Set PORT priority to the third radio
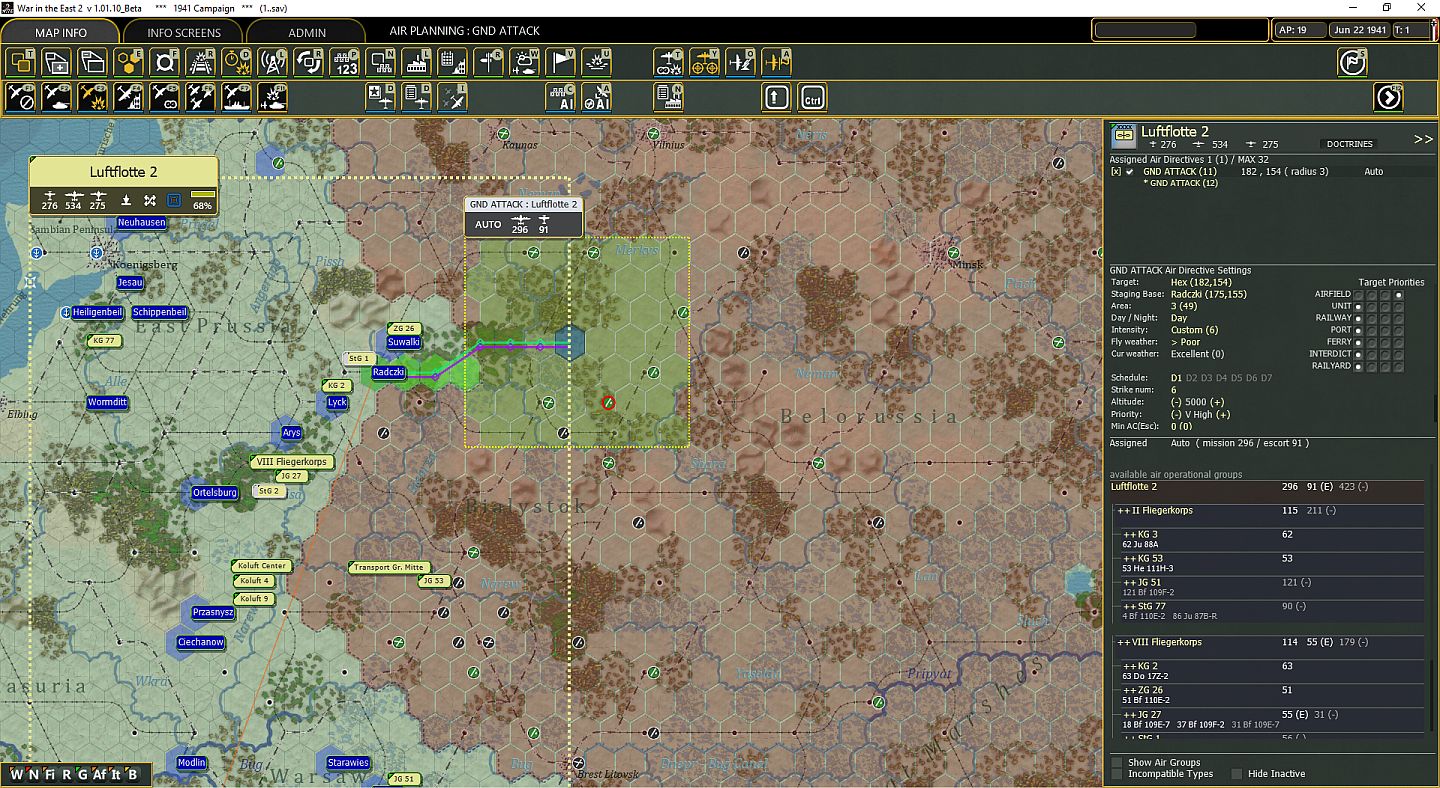The width and height of the screenshot is (1440, 788). (x=1385, y=331)
